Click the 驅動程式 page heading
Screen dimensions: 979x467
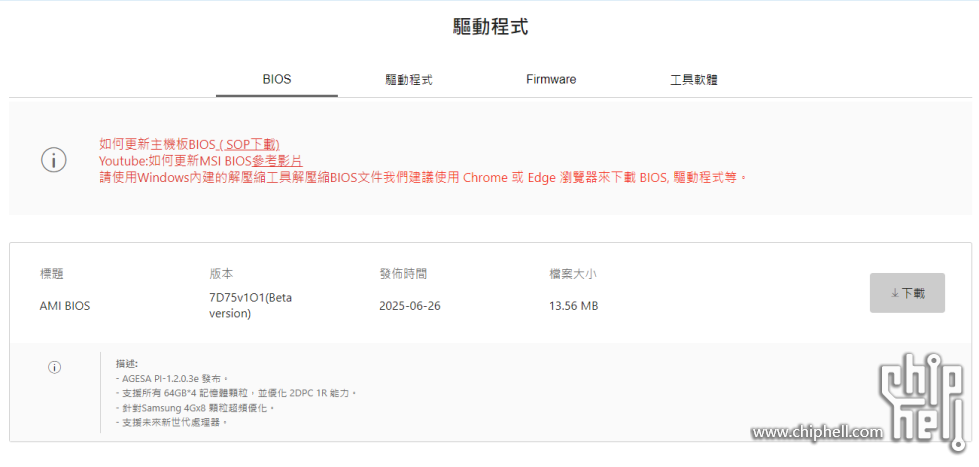(490, 27)
